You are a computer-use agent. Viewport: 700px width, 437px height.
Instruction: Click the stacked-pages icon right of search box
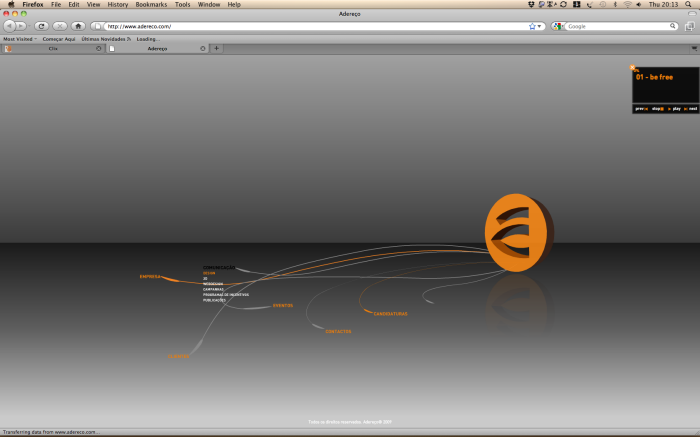(x=690, y=26)
